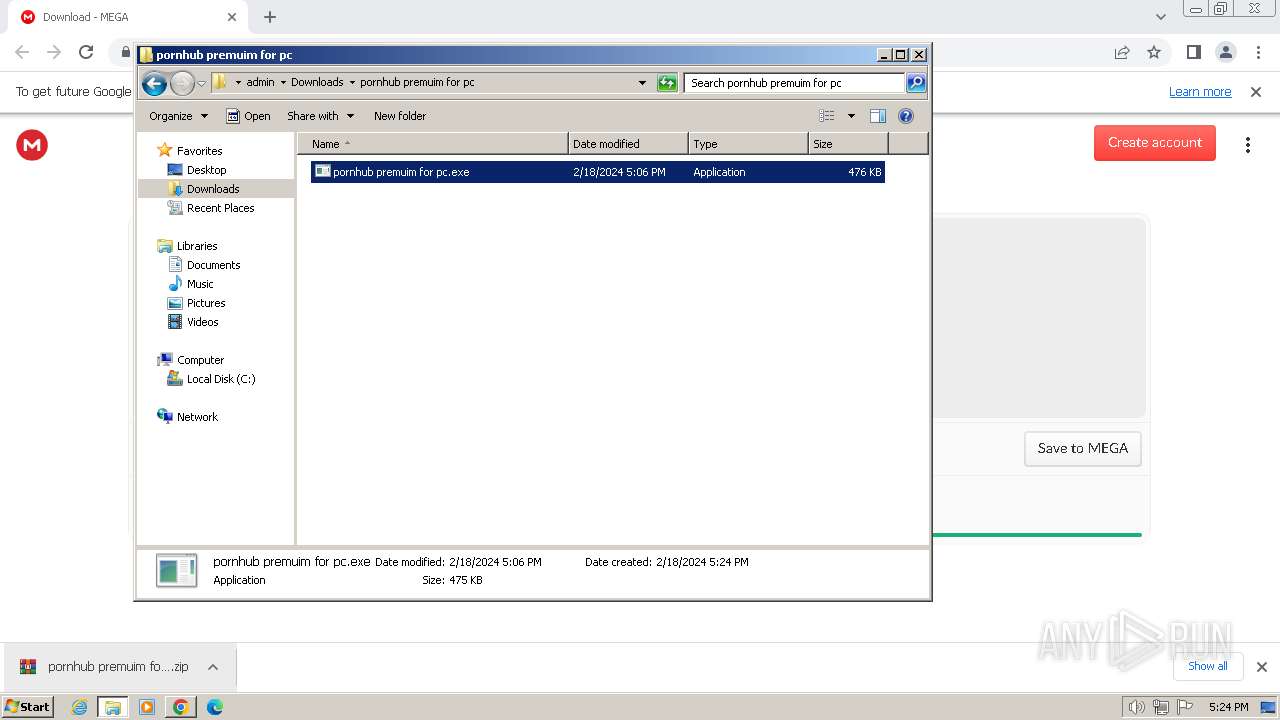Viewport: 1280px width, 720px height.
Task: Click the MEGA logo
Action: tap(32, 145)
